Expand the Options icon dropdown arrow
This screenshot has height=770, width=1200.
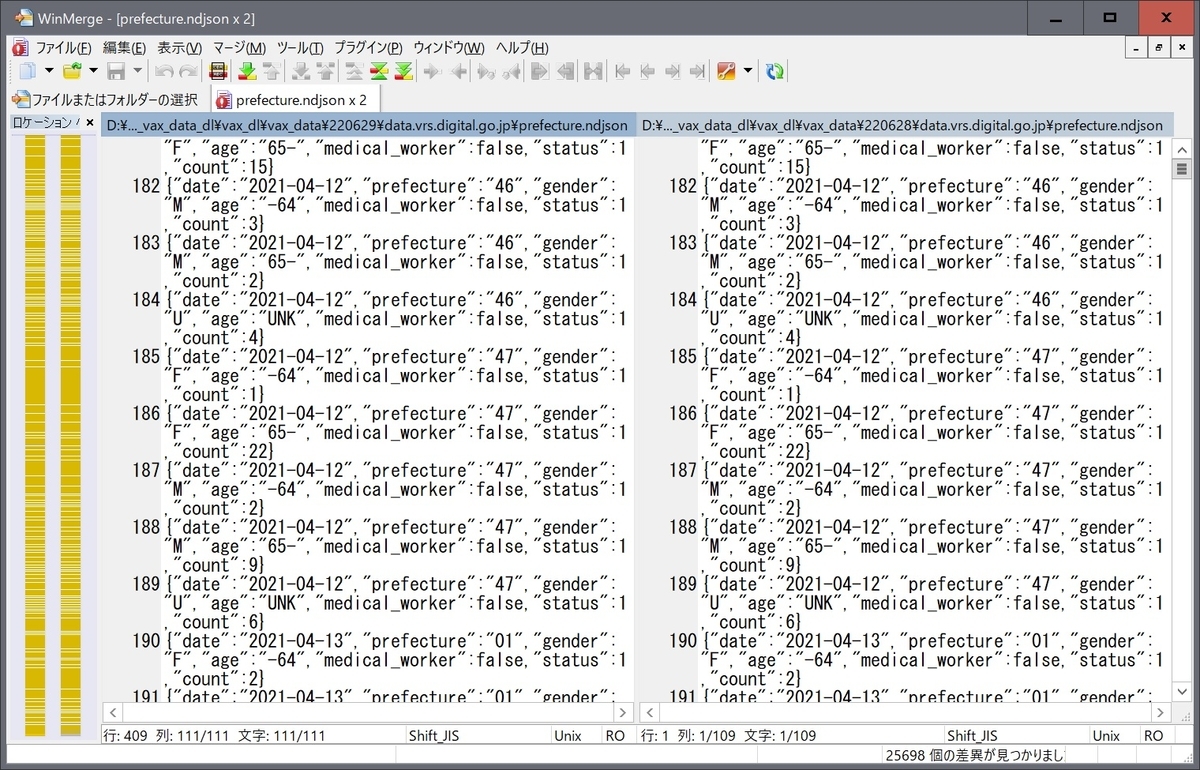click(747, 71)
